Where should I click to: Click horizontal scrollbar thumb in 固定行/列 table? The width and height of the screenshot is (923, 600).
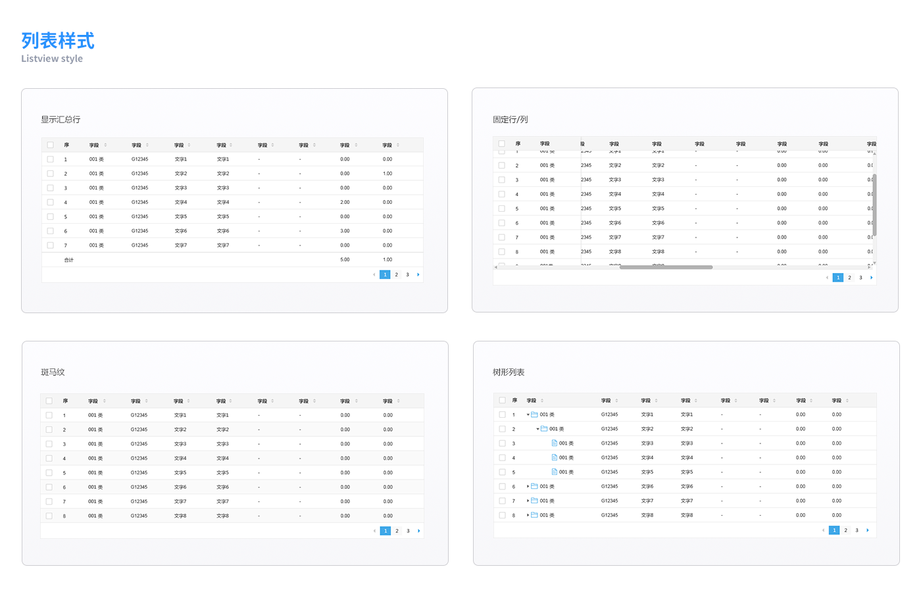pos(666,267)
